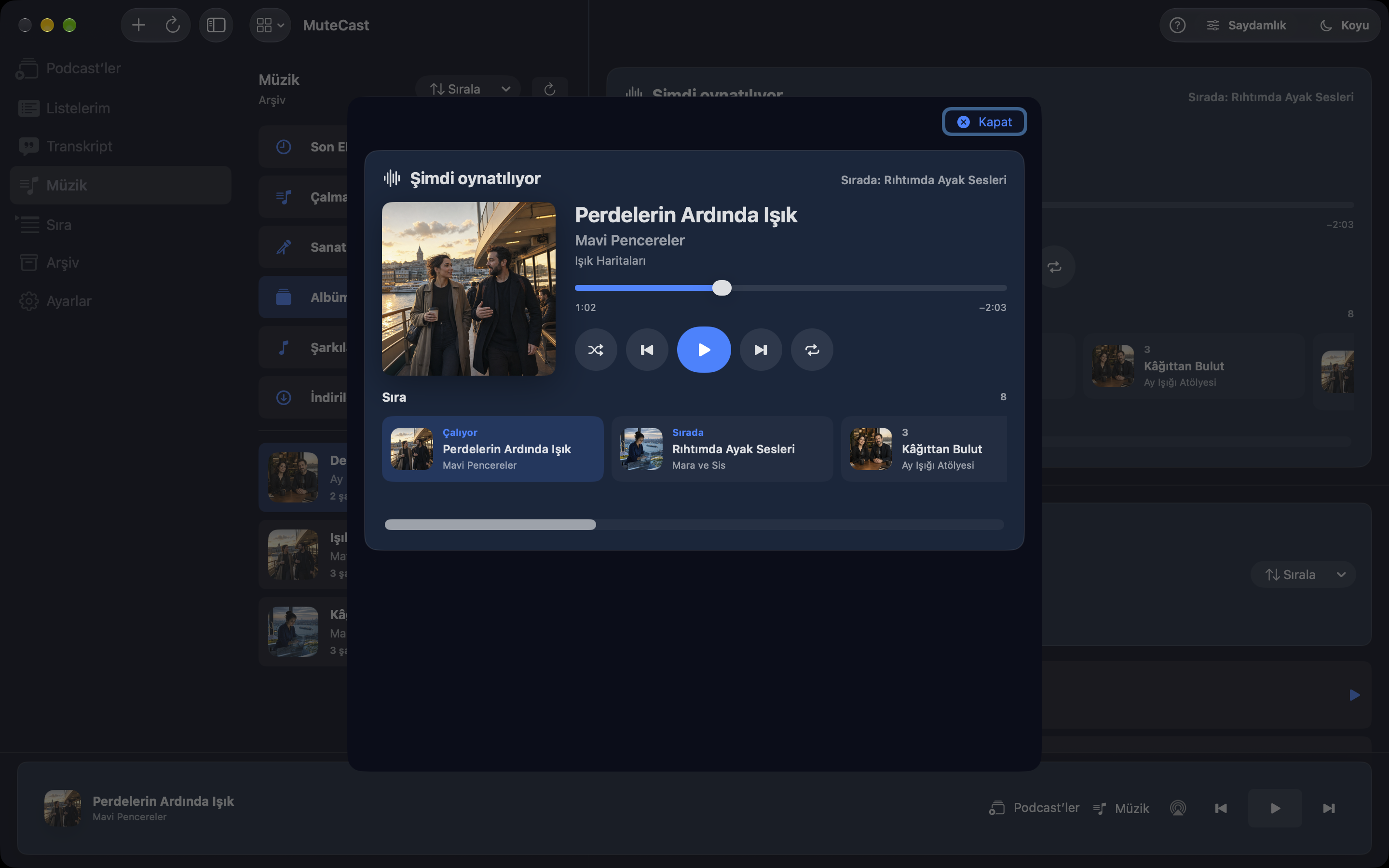Open Listelerim in the sidebar
Screen dimensions: 1389x868
121,108
